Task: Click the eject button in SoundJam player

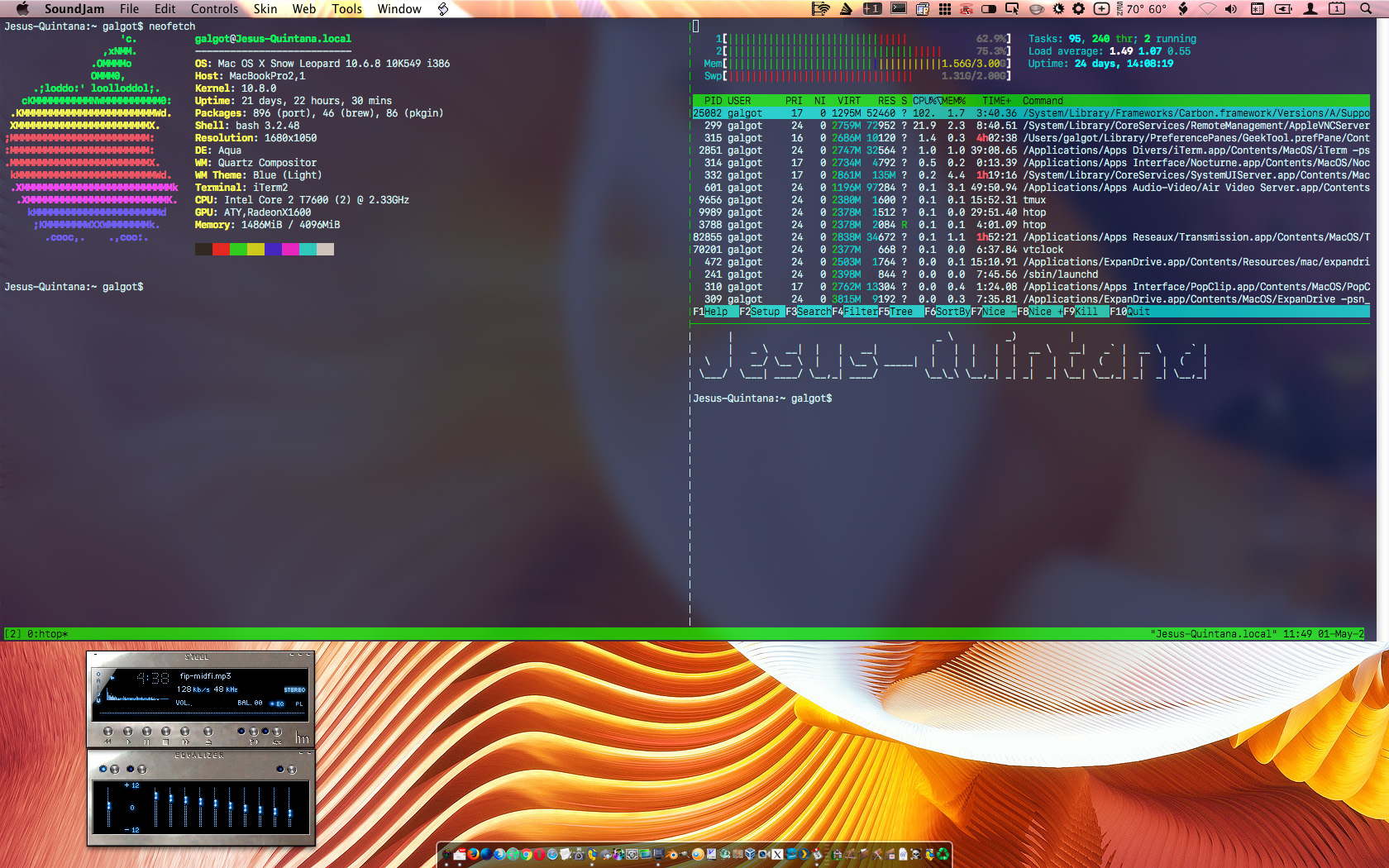Action: (208, 732)
